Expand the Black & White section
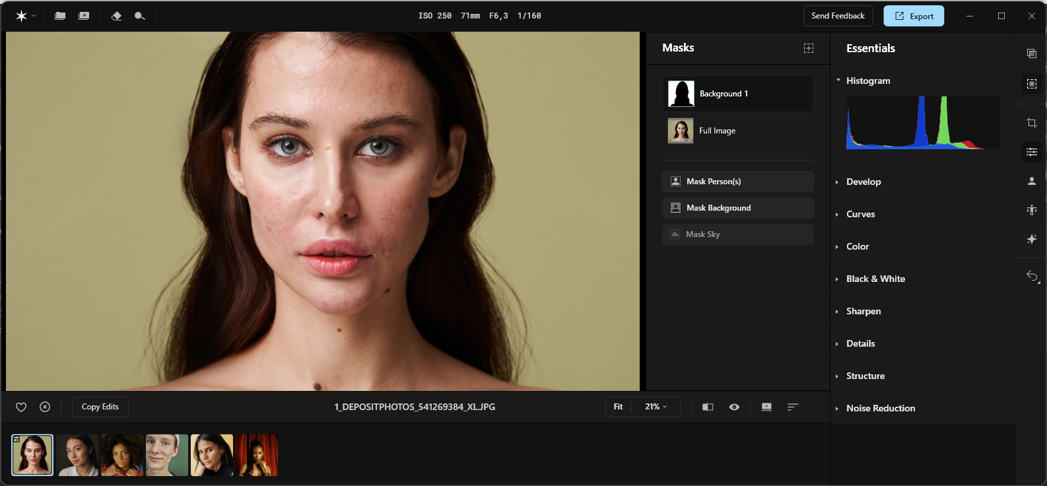The image size is (1047, 486). point(923,279)
